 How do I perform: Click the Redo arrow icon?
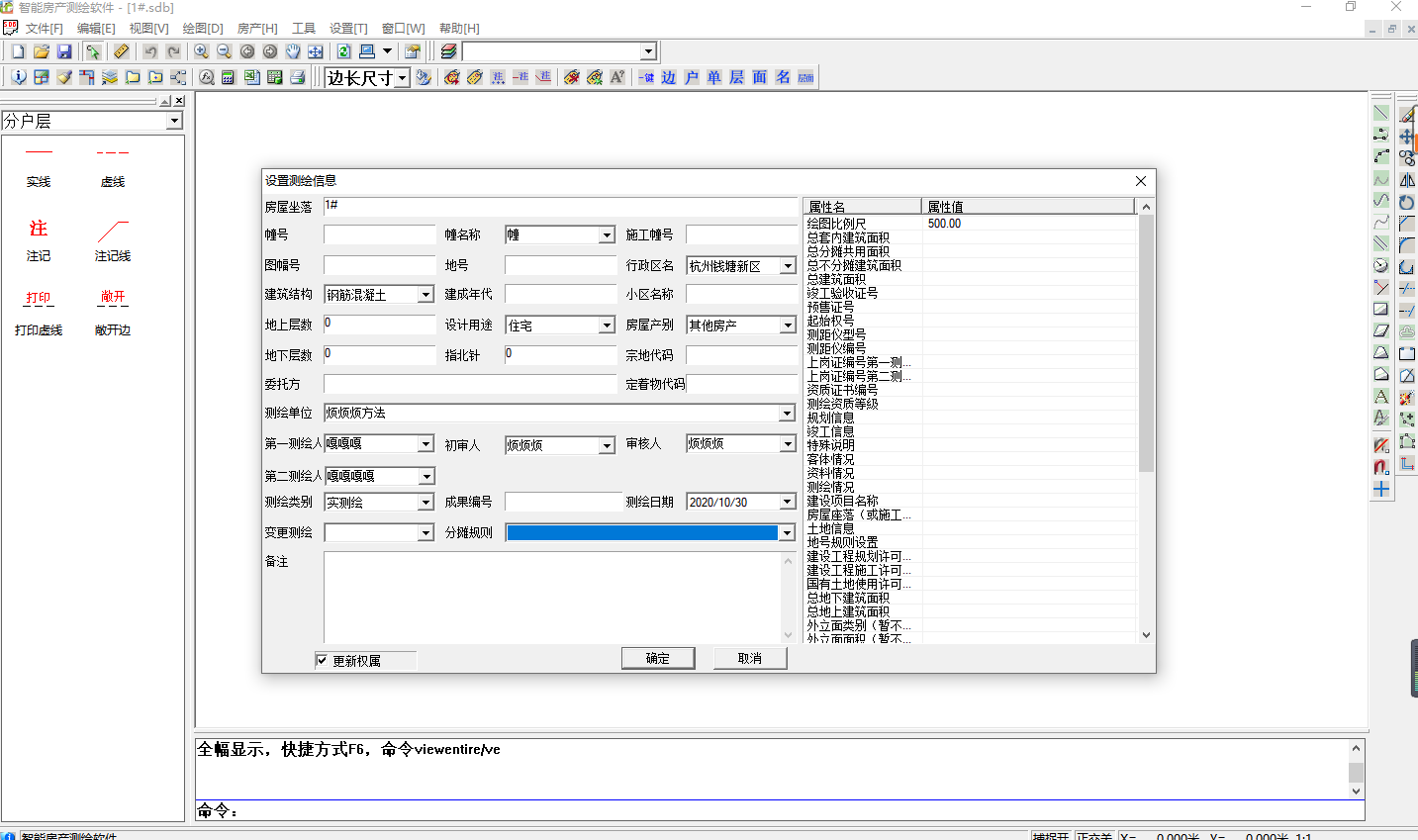click(x=174, y=51)
